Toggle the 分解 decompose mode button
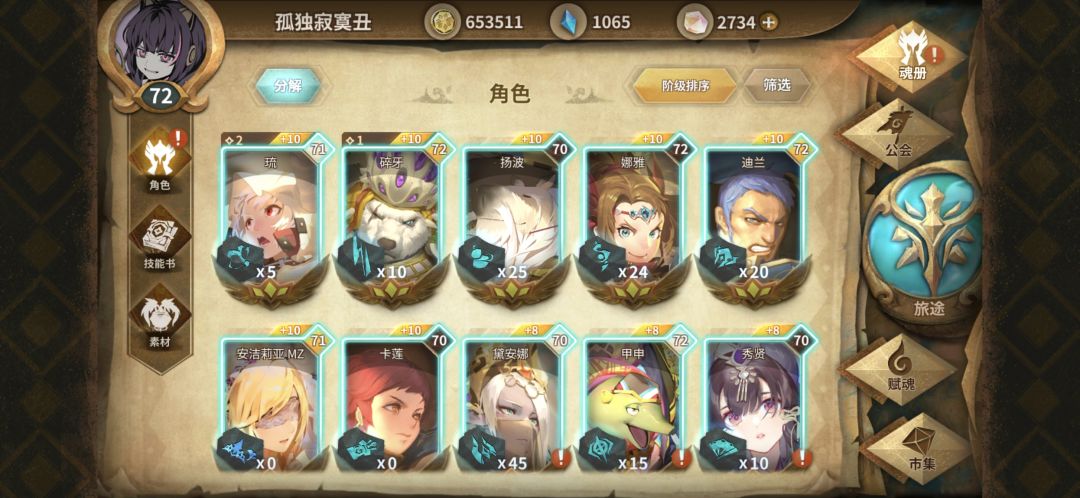1080x498 pixels. click(288, 86)
